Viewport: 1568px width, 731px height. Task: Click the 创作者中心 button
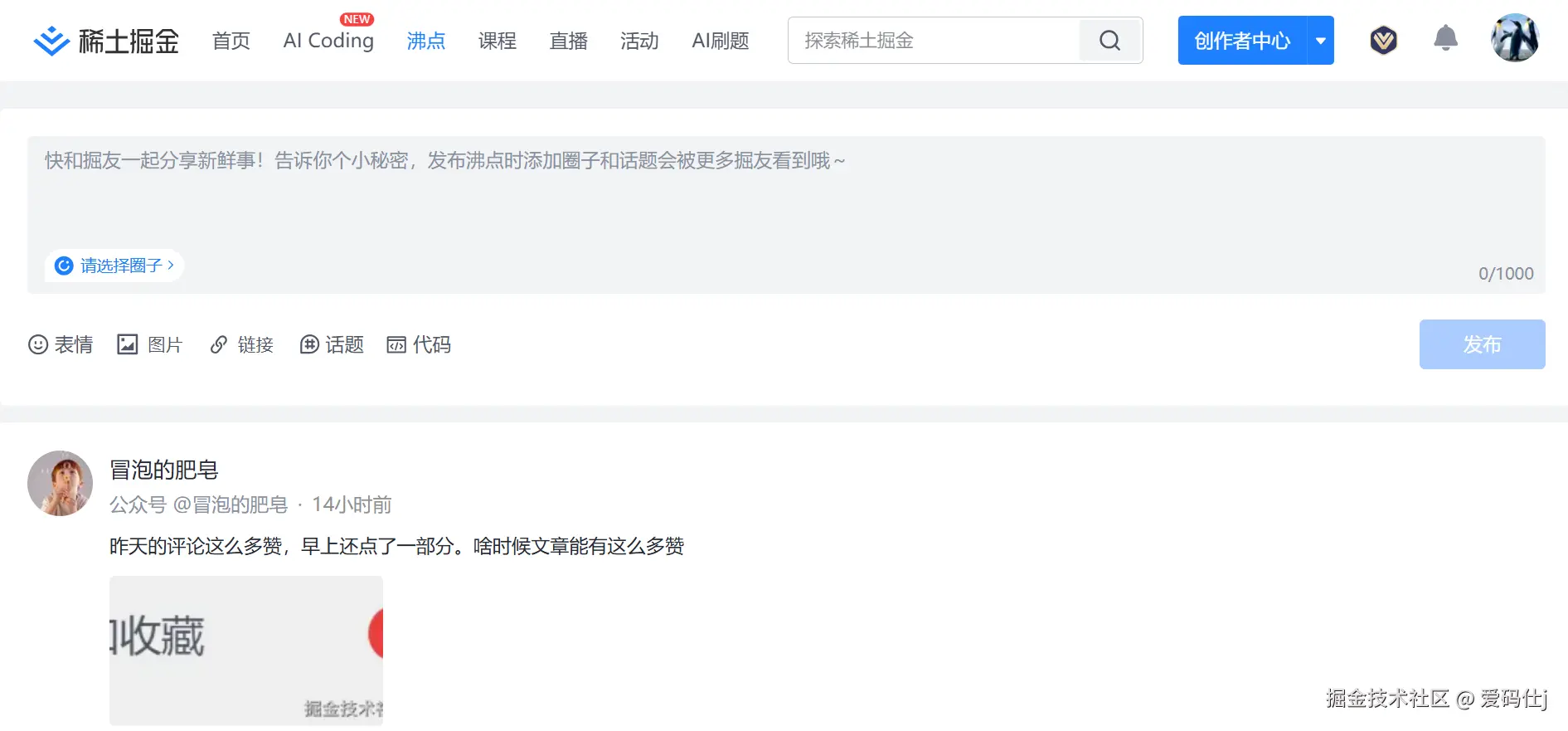pyautogui.click(x=1241, y=41)
